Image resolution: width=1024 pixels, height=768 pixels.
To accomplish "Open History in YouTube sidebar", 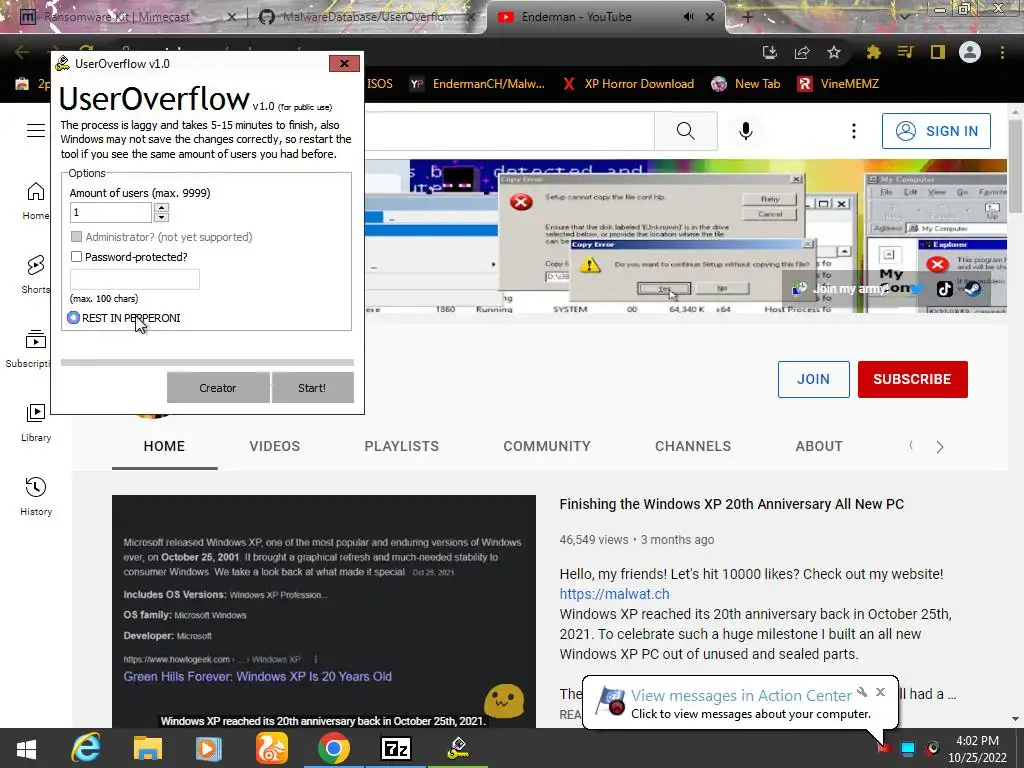I will (x=35, y=497).
